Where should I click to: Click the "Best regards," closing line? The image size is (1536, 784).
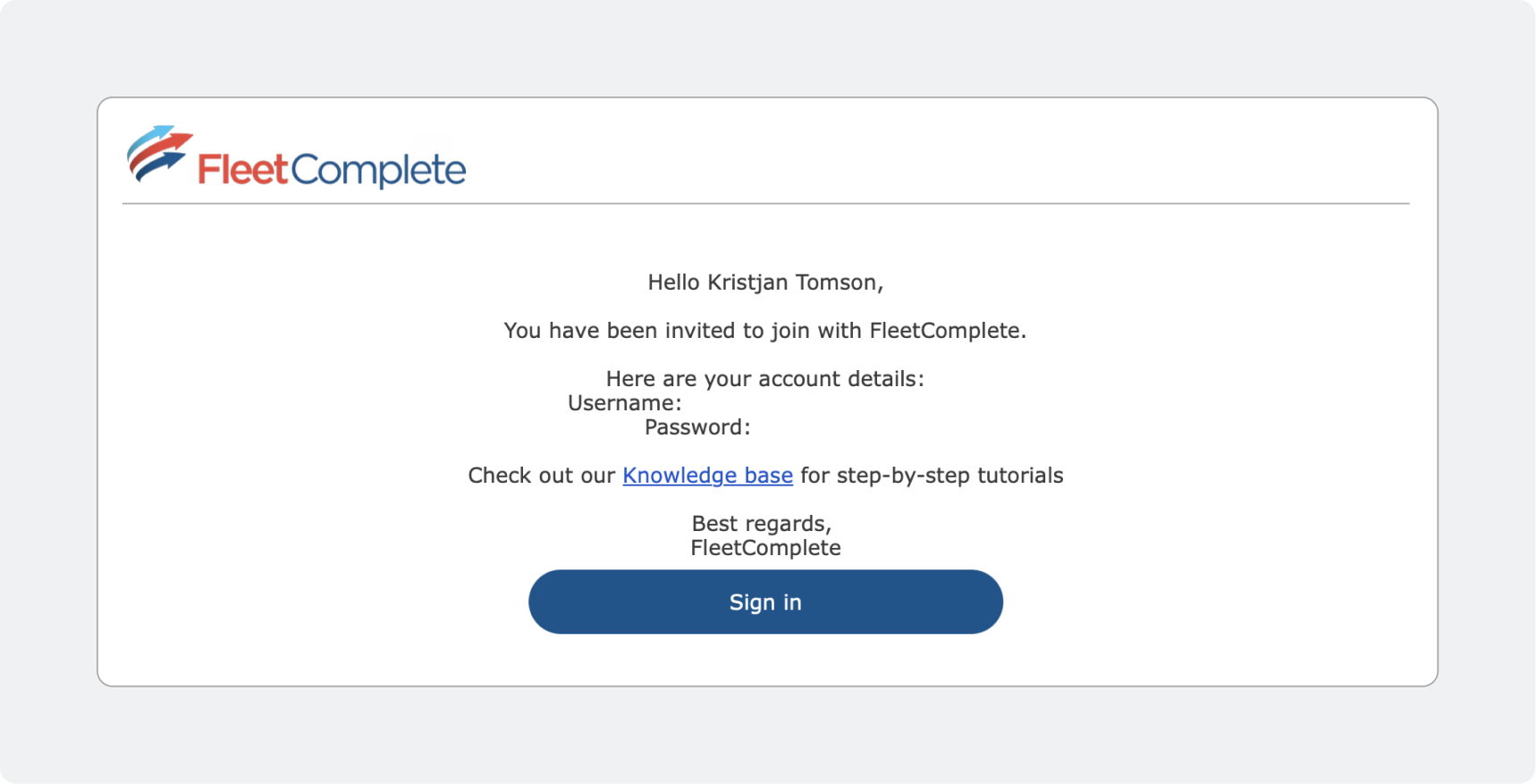762,524
